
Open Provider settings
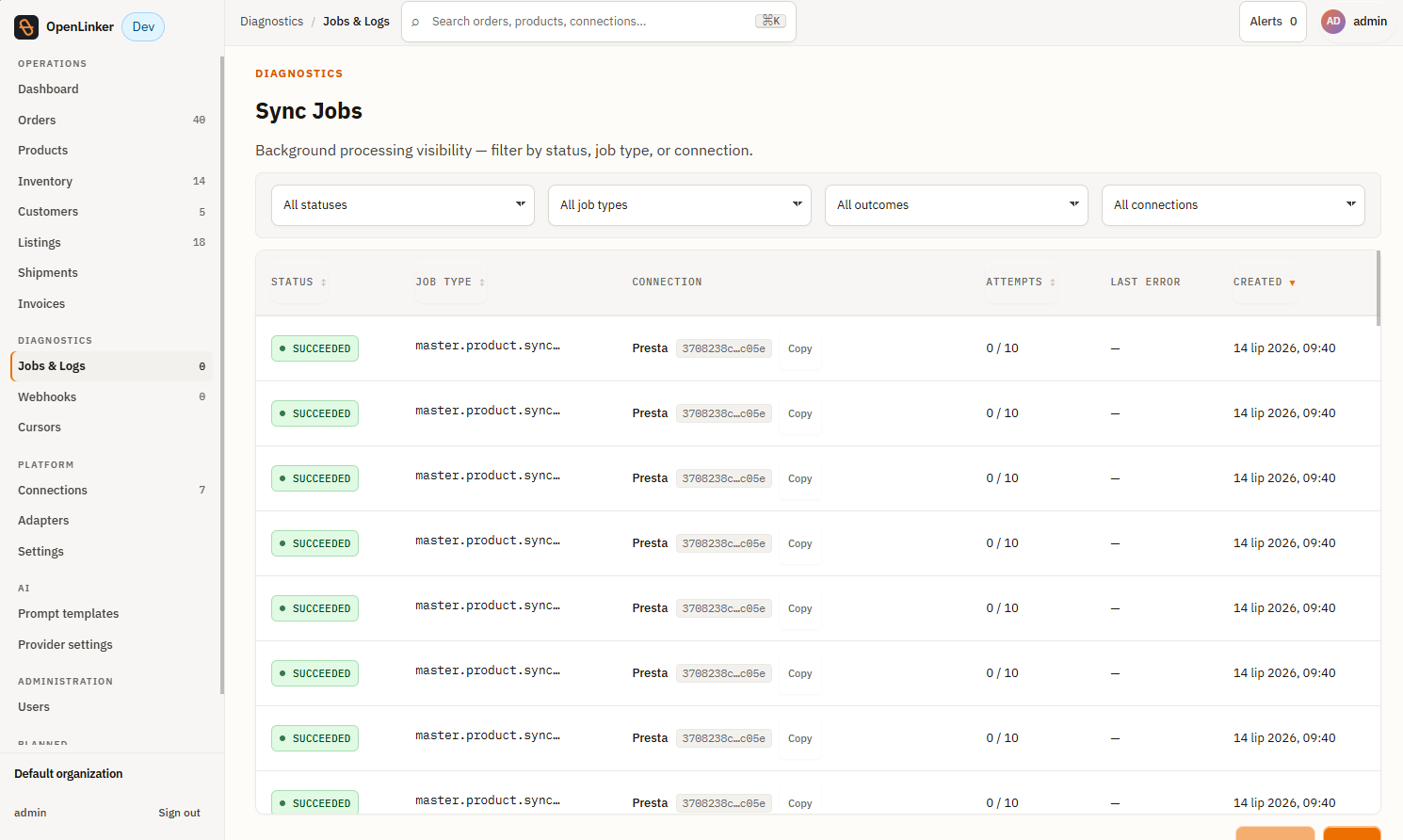[111, 645]
